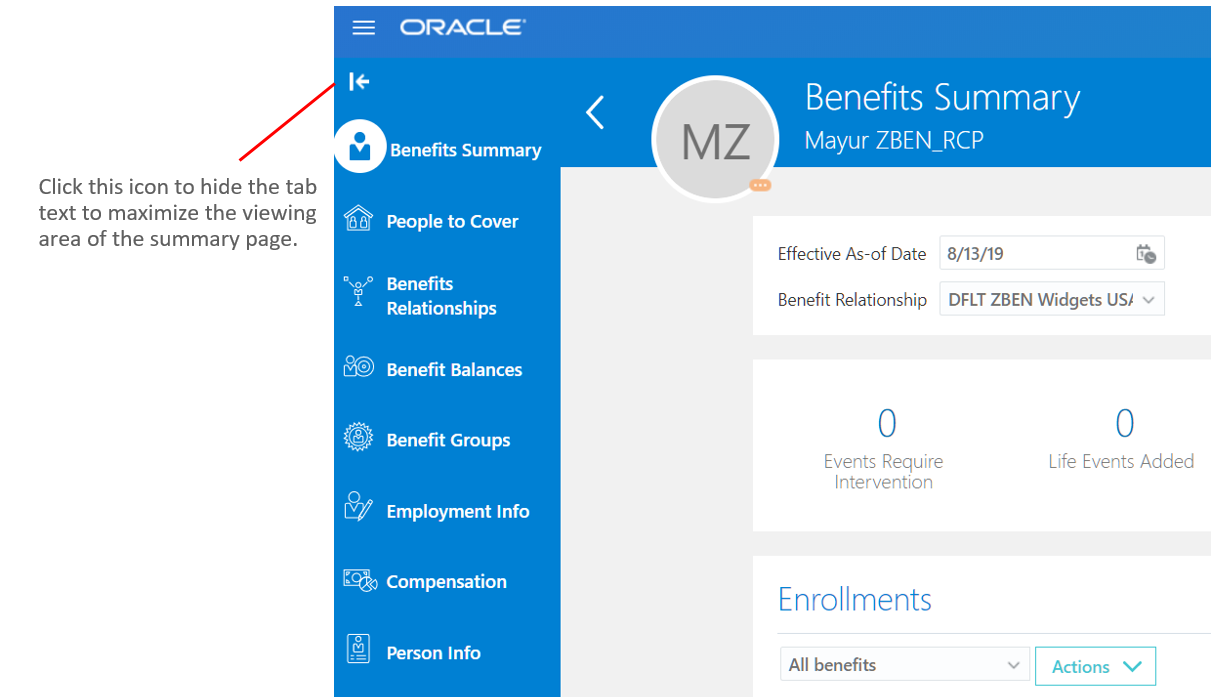This screenshot has width=1213, height=697.
Task: Switch to the Benefit Balances tab
Action: (x=454, y=370)
